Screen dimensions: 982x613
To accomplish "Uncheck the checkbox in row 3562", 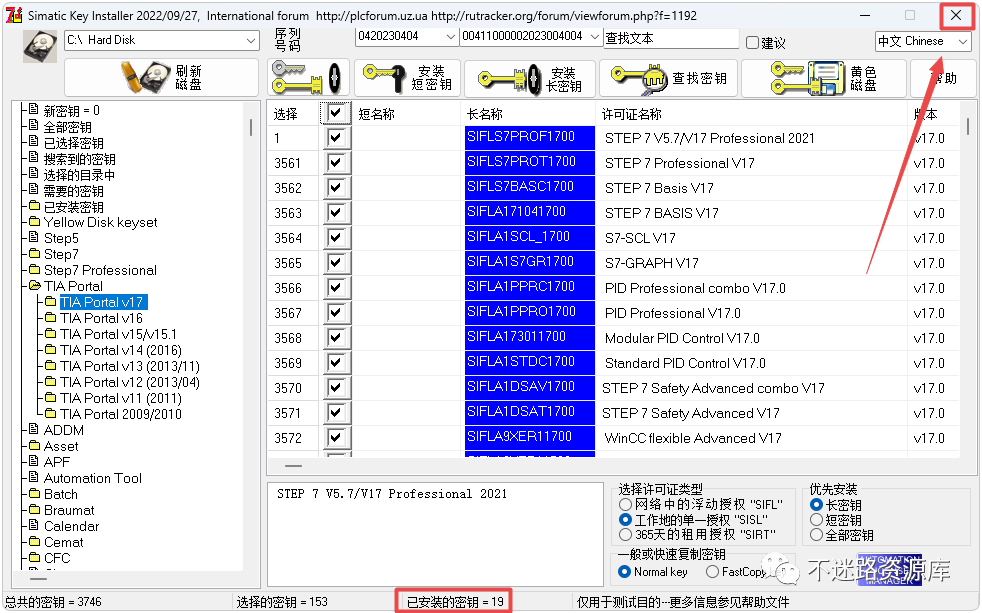I will click(x=336, y=188).
